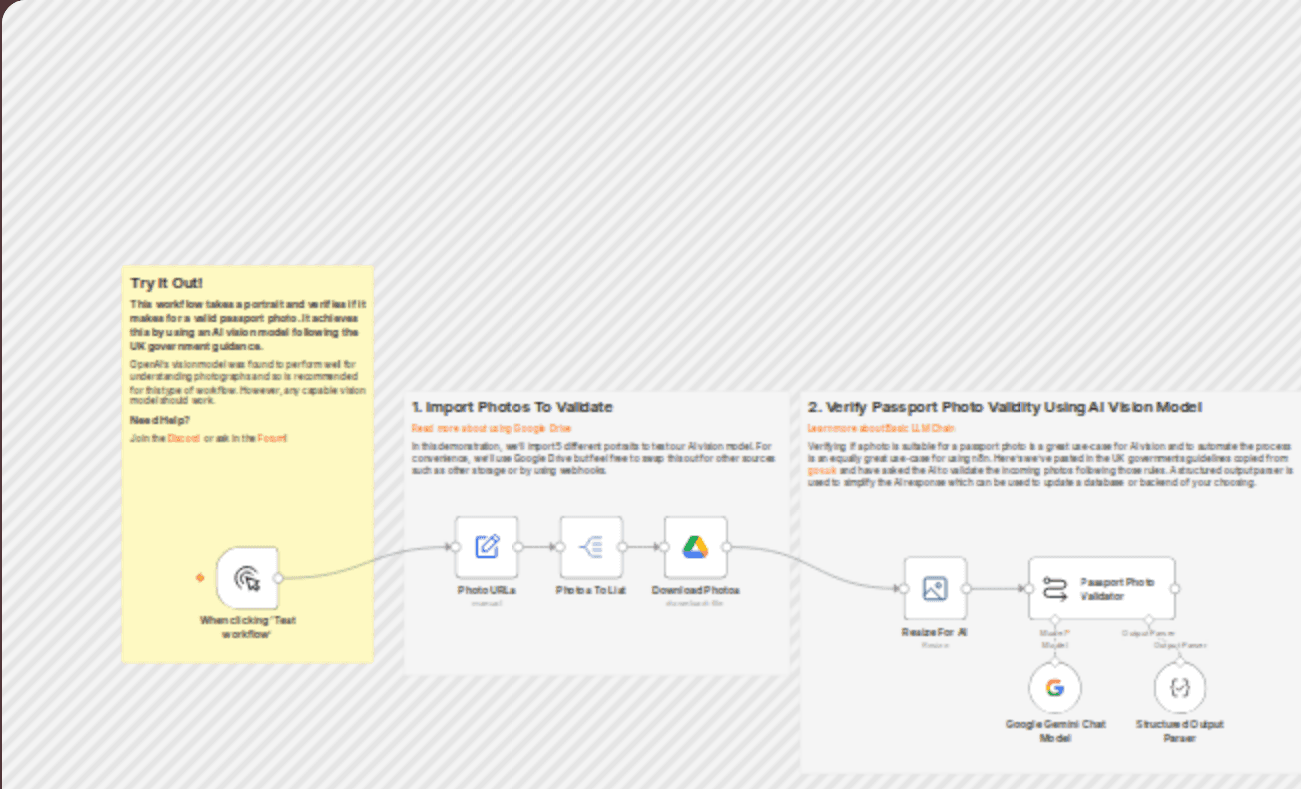Click output connector of Photos To List node

coord(622,547)
